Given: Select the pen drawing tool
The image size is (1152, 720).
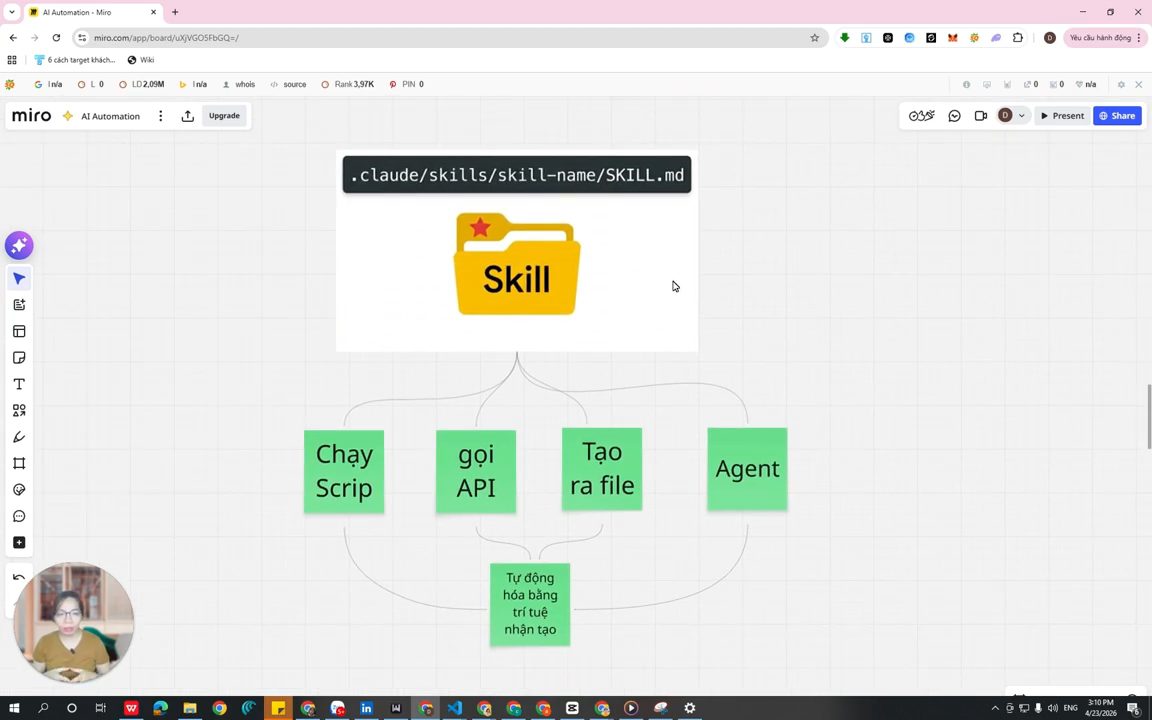Looking at the screenshot, I should point(19,437).
